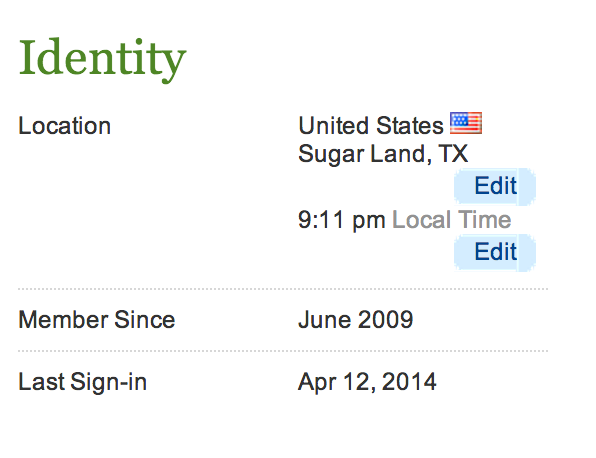The height and width of the screenshot is (458, 596).
Task: Click Edit button below Local Time
Action: coord(495,252)
